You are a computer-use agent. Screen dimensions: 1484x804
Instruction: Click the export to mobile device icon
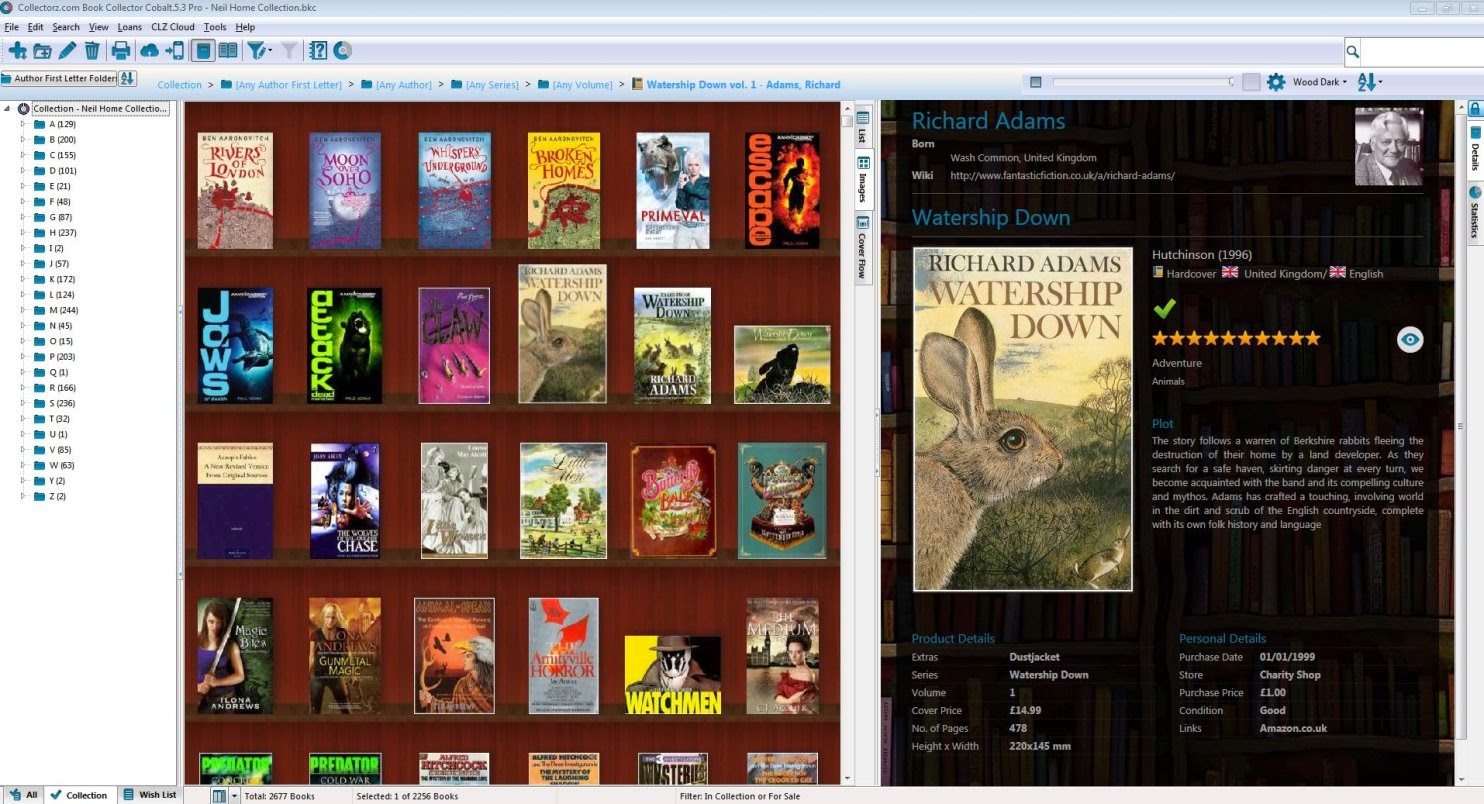pos(174,51)
